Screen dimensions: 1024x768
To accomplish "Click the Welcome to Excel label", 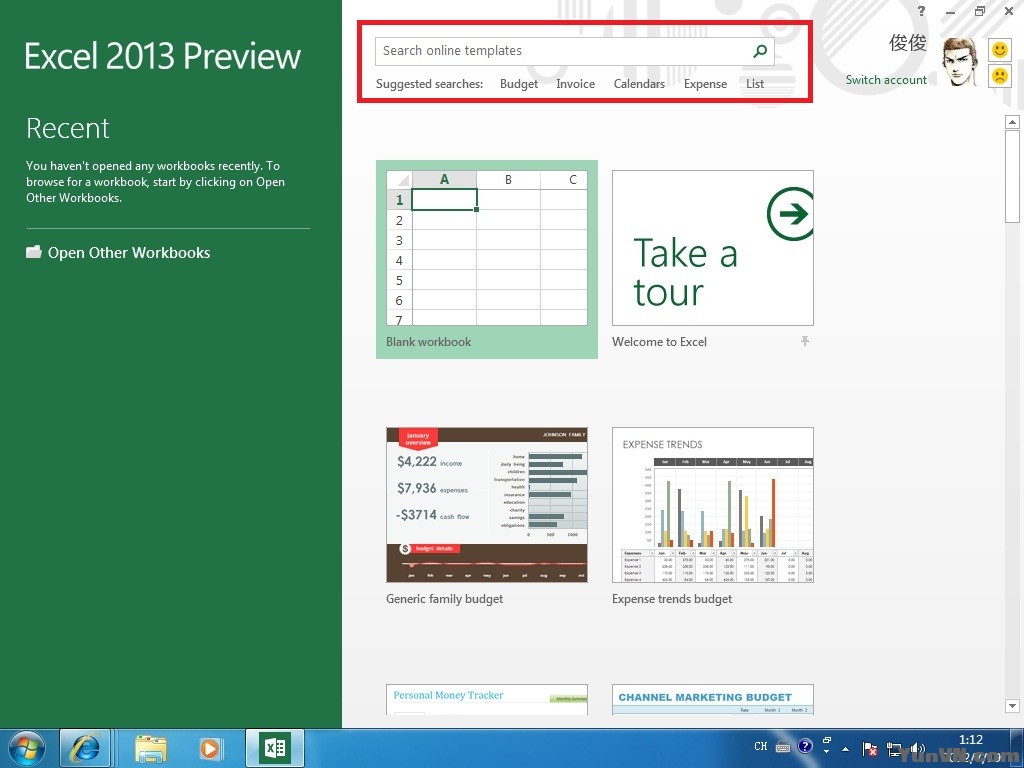I will 659,342.
